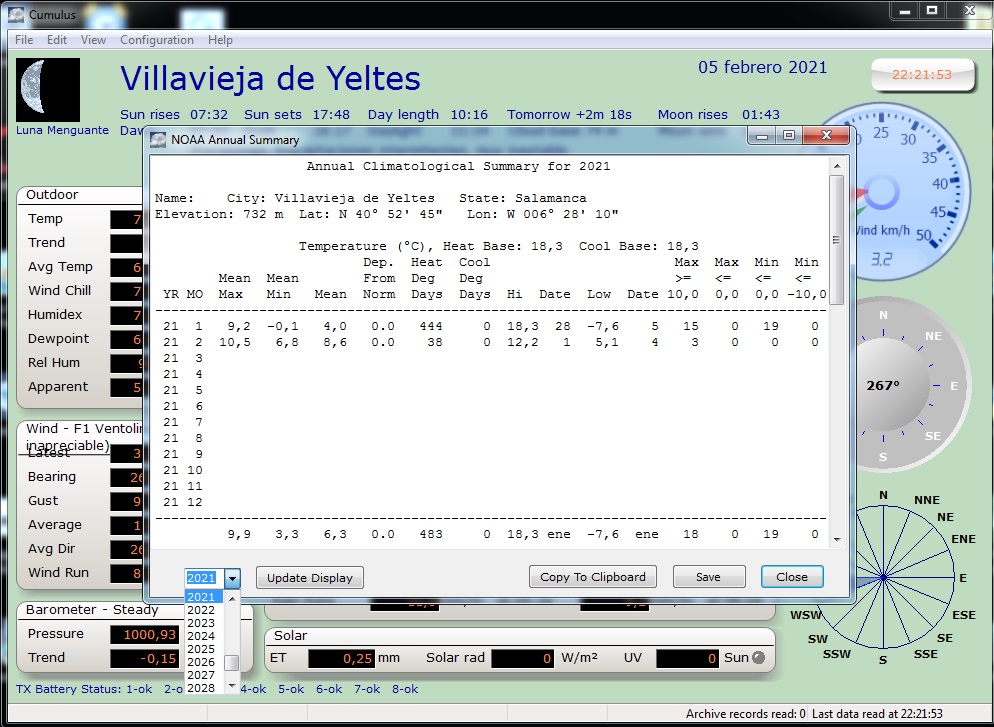Select 2026 in the year list
994x727 pixels.
[205, 662]
